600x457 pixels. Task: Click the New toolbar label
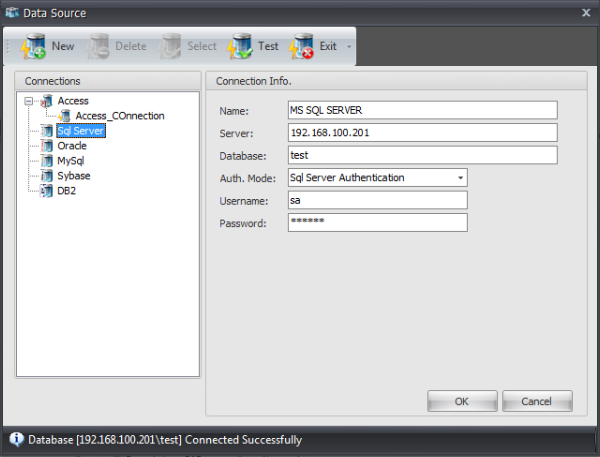point(63,46)
